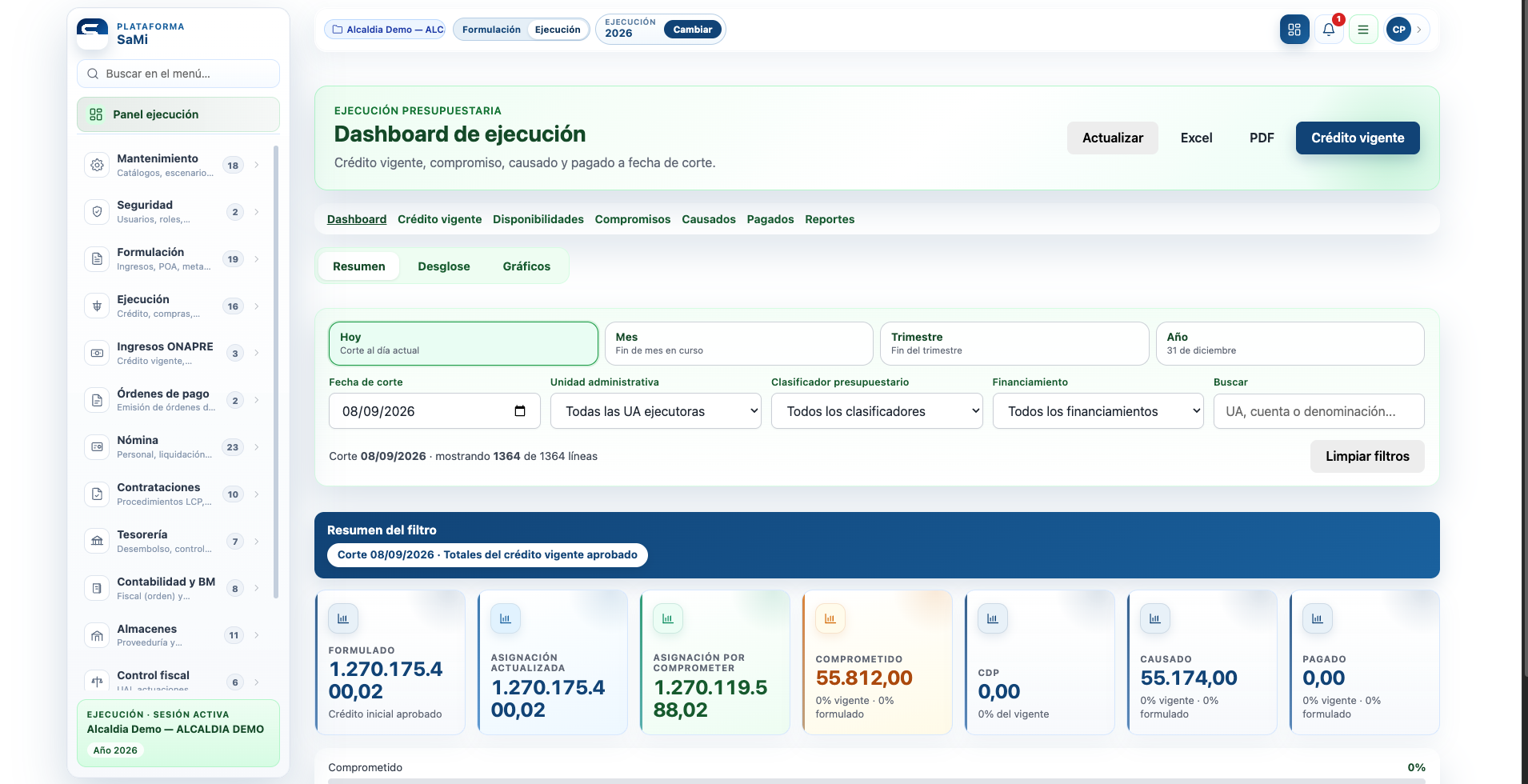Open the notifications bell
Image resolution: width=1528 pixels, height=784 pixels.
coord(1329,30)
